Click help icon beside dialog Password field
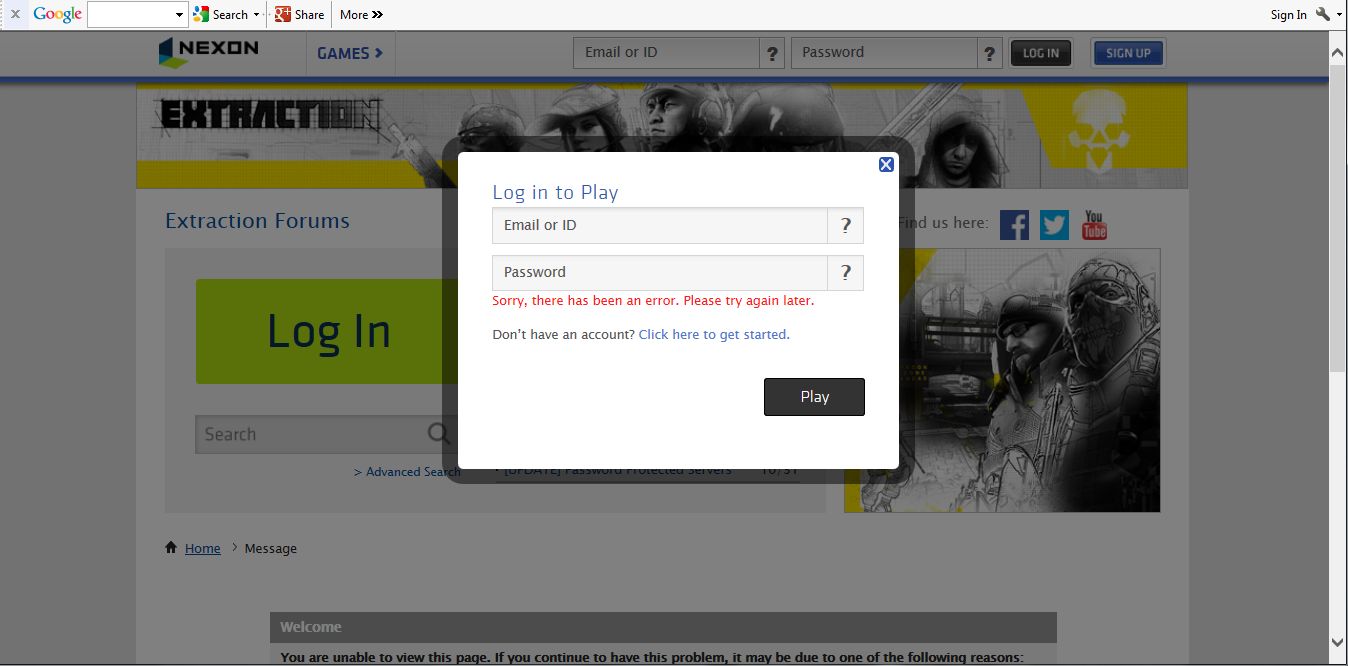 [845, 272]
